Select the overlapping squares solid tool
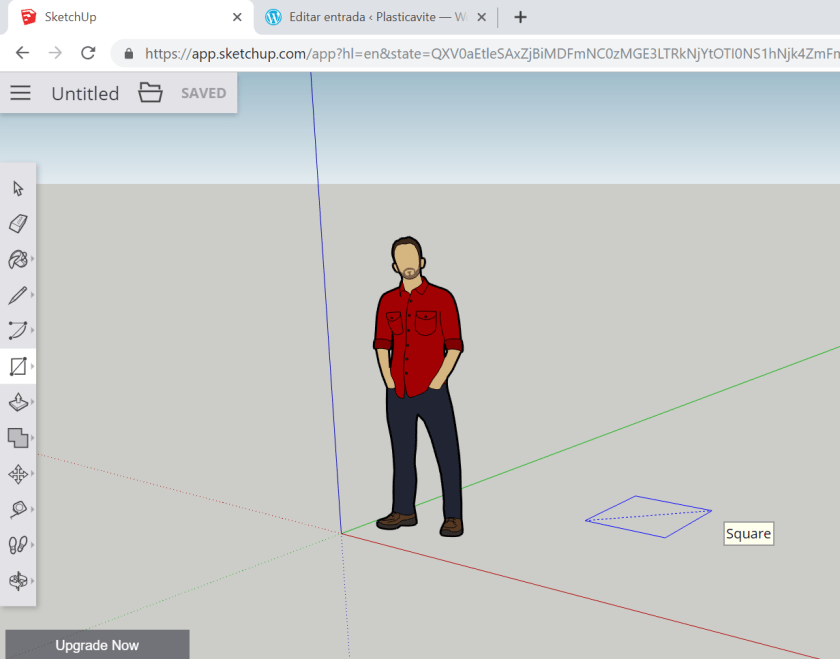 [x=18, y=437]
